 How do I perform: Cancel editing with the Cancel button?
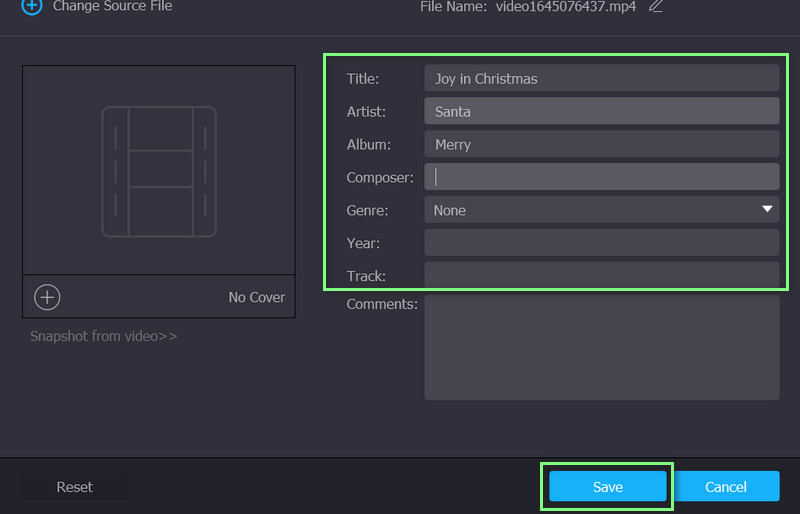point(726,487)
